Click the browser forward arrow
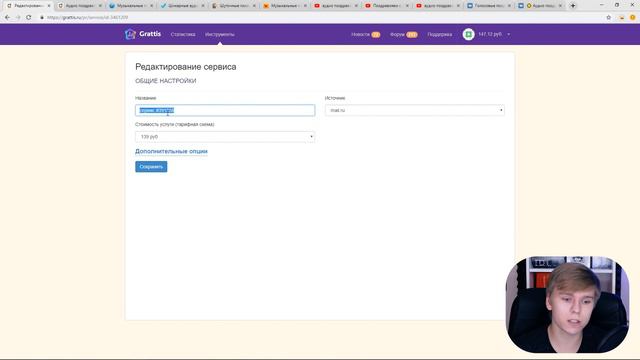The image size is (640, 360). [18, 18]
